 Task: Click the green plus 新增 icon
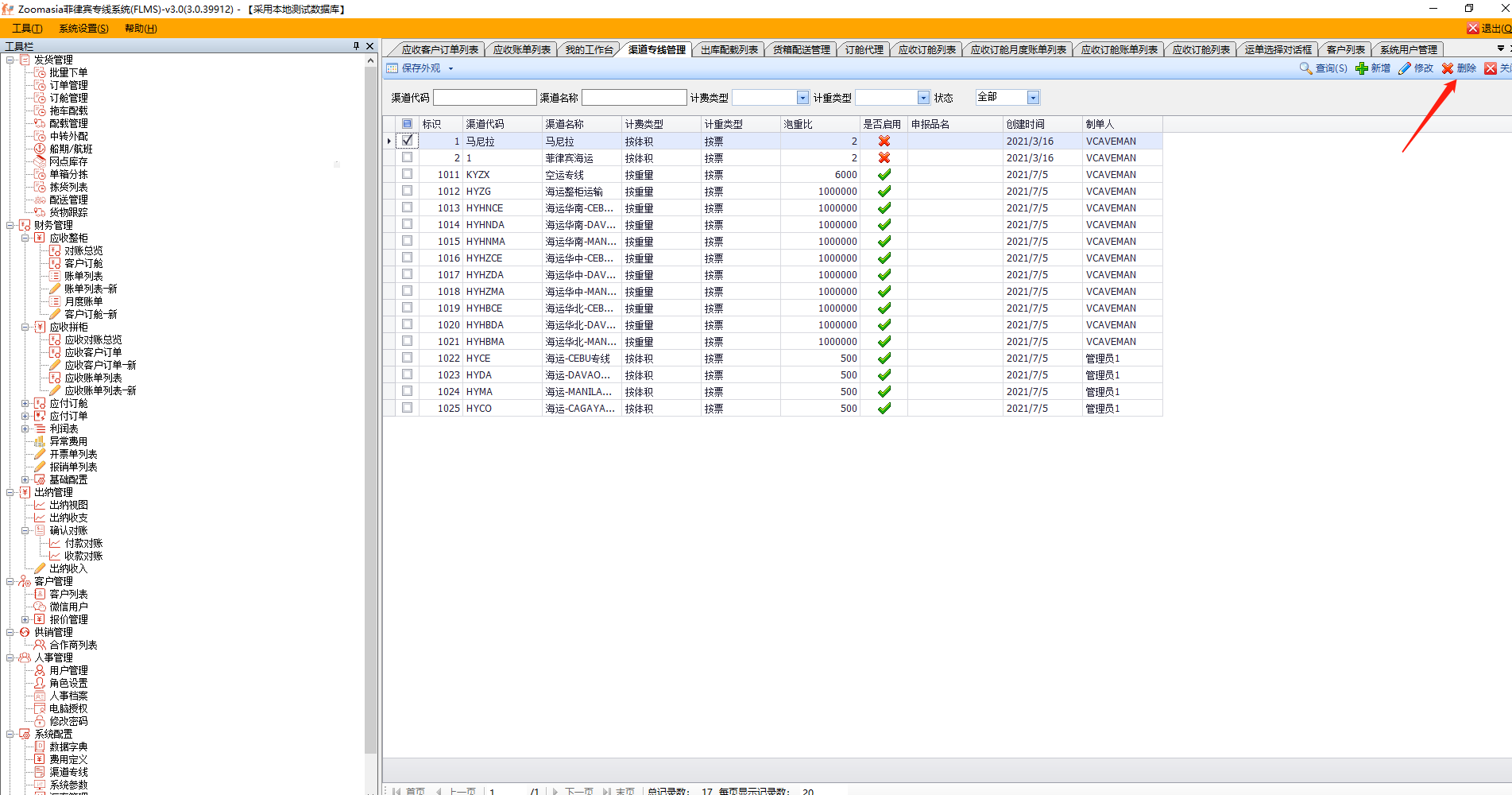point(1362,68)
